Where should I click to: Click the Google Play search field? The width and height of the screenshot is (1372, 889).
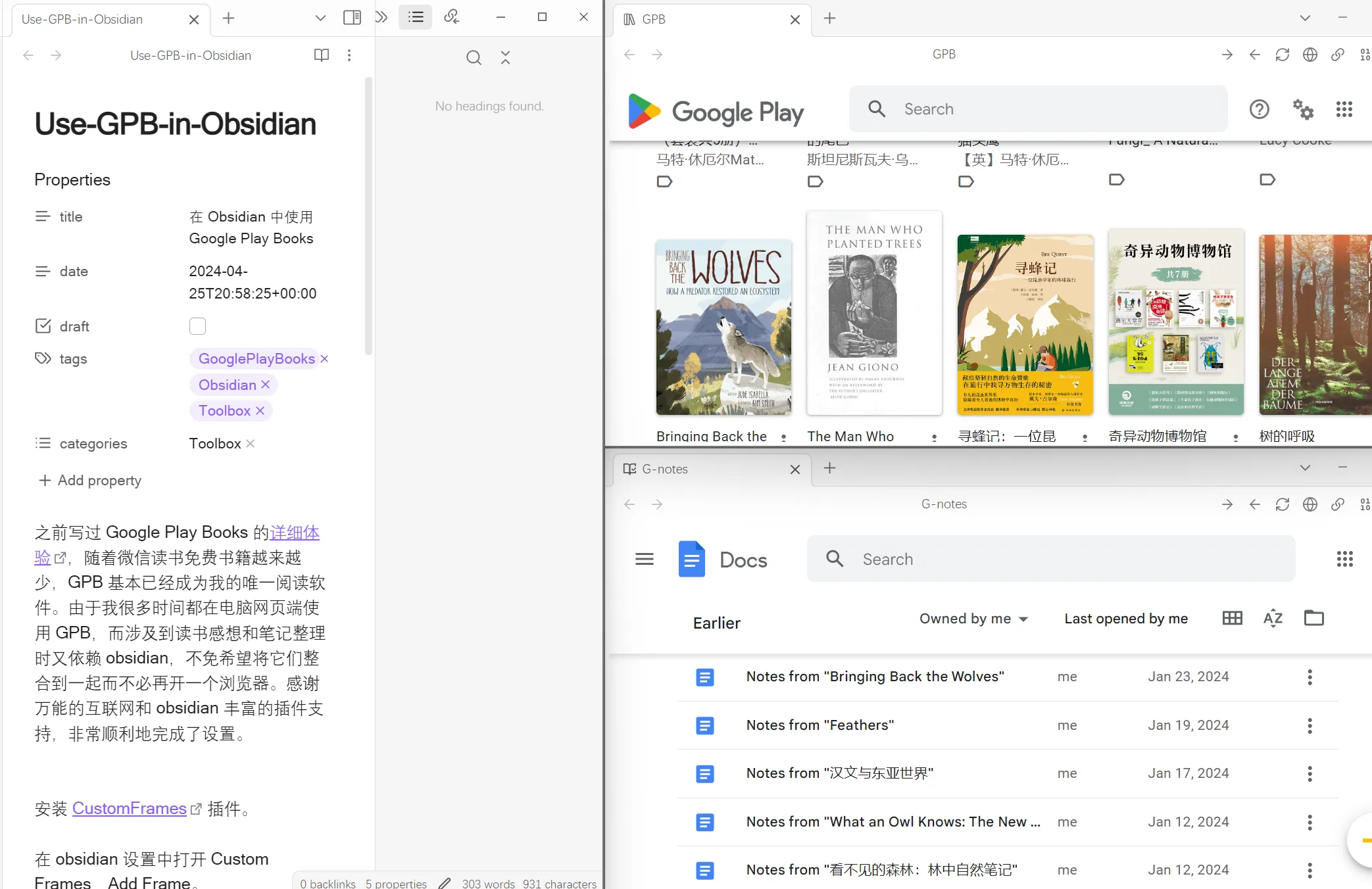point(1038,109)
